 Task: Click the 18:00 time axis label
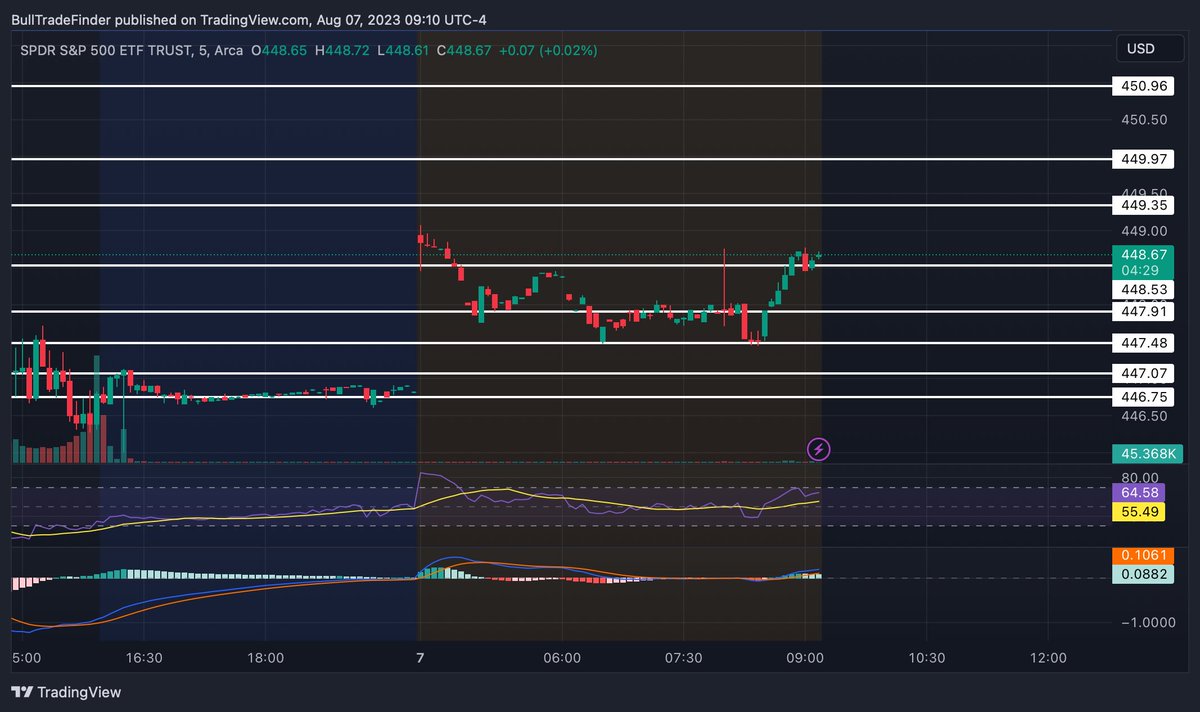pos(265,657)
